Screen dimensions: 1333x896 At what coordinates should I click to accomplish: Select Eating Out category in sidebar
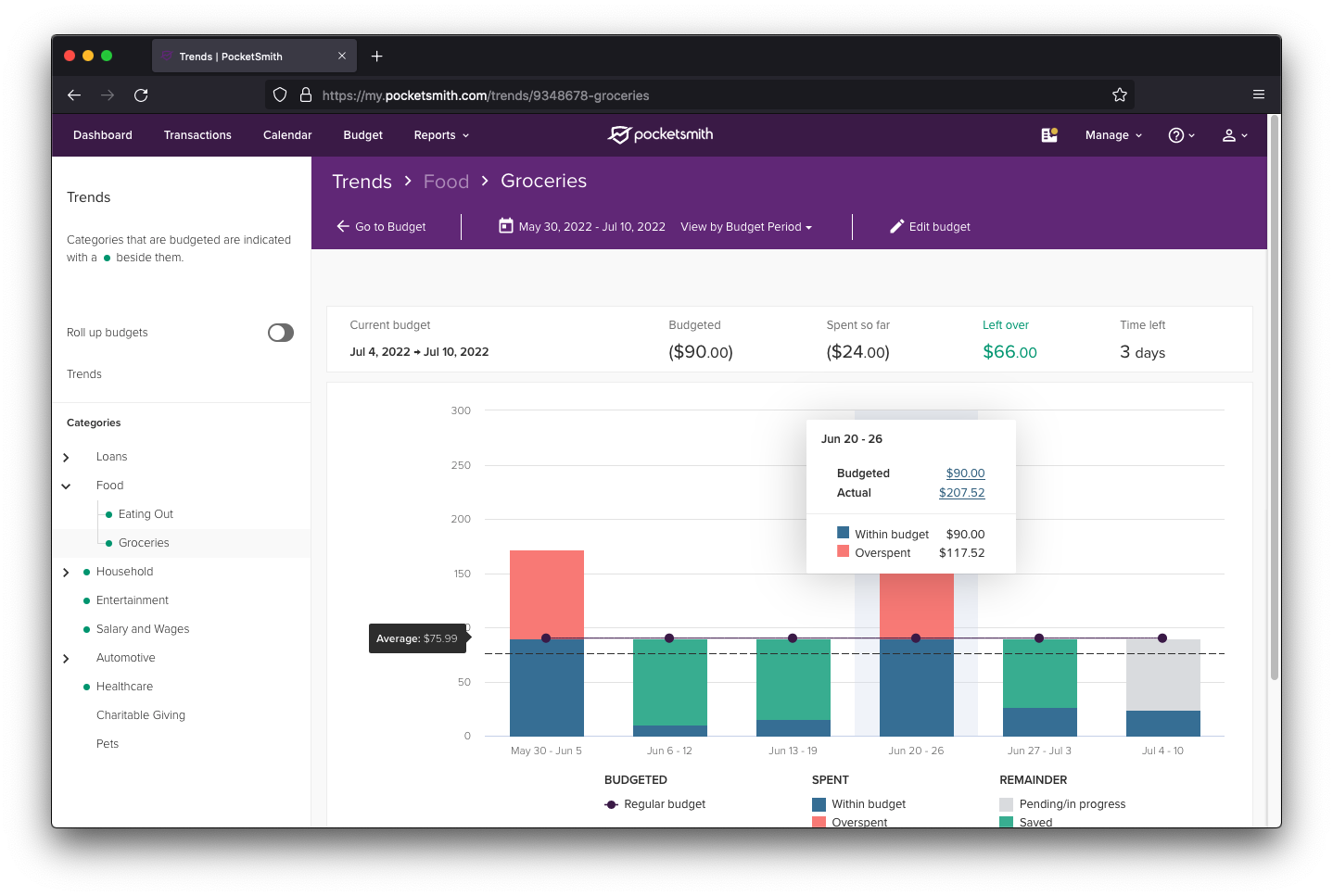[x=146, y=514]
